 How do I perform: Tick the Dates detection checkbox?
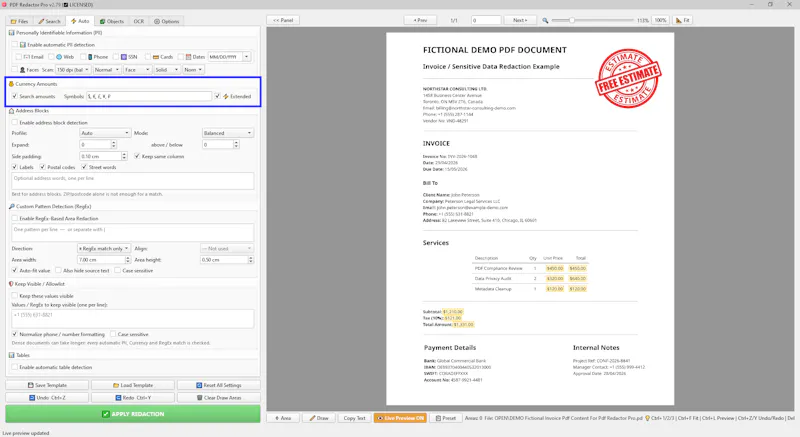point(181,57)
